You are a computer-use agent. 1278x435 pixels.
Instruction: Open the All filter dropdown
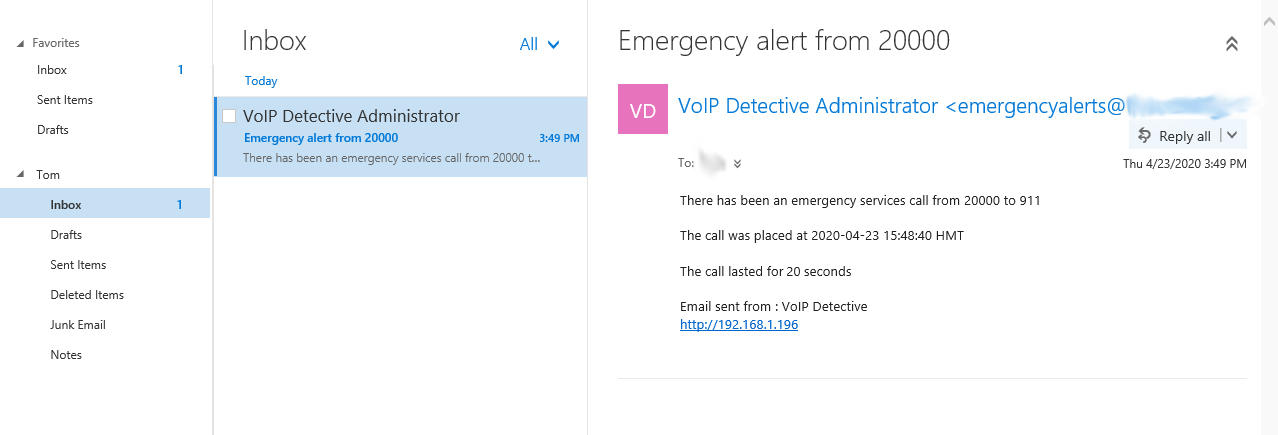539,44
